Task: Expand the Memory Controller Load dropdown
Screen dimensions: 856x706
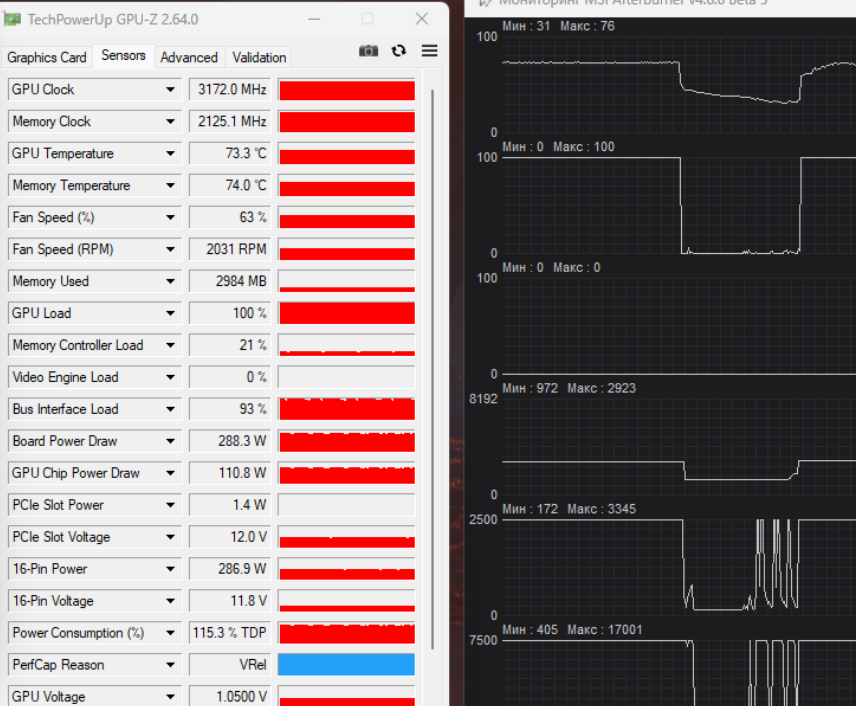Action: pos(171,345)
